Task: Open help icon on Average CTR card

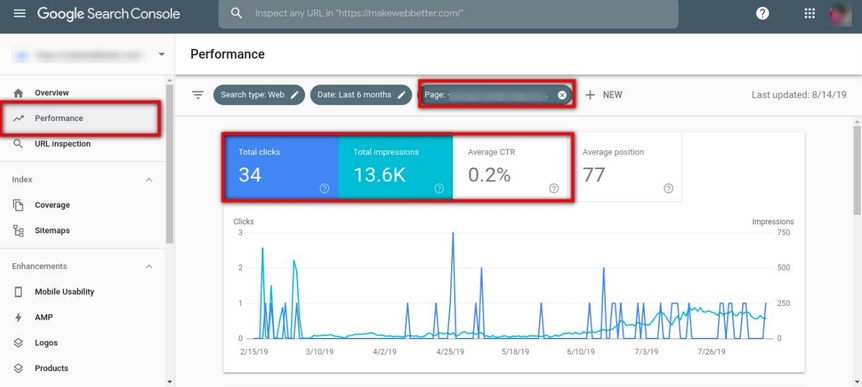Action: pos(554,189)
